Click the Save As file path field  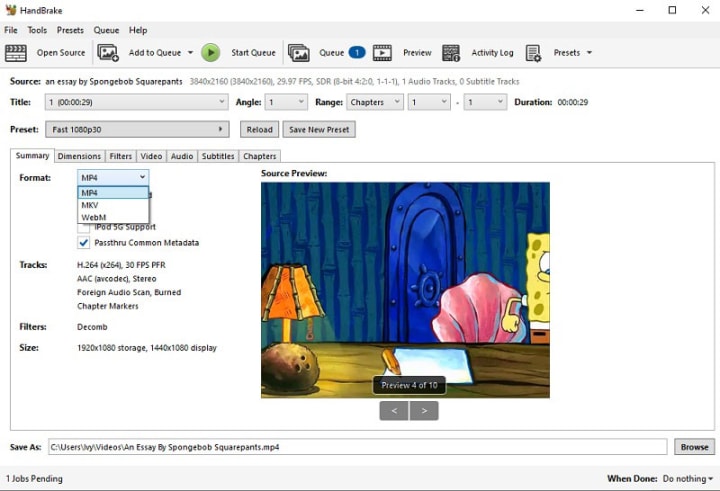[357, 447]
